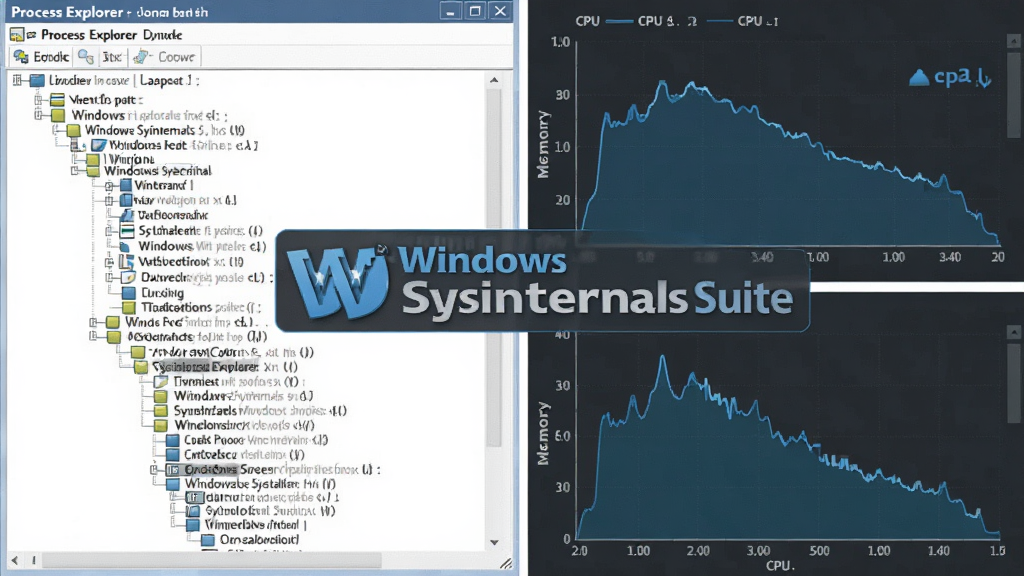
Task: Click the icon on Vatsbectiront row
Action: click(127, 262)
